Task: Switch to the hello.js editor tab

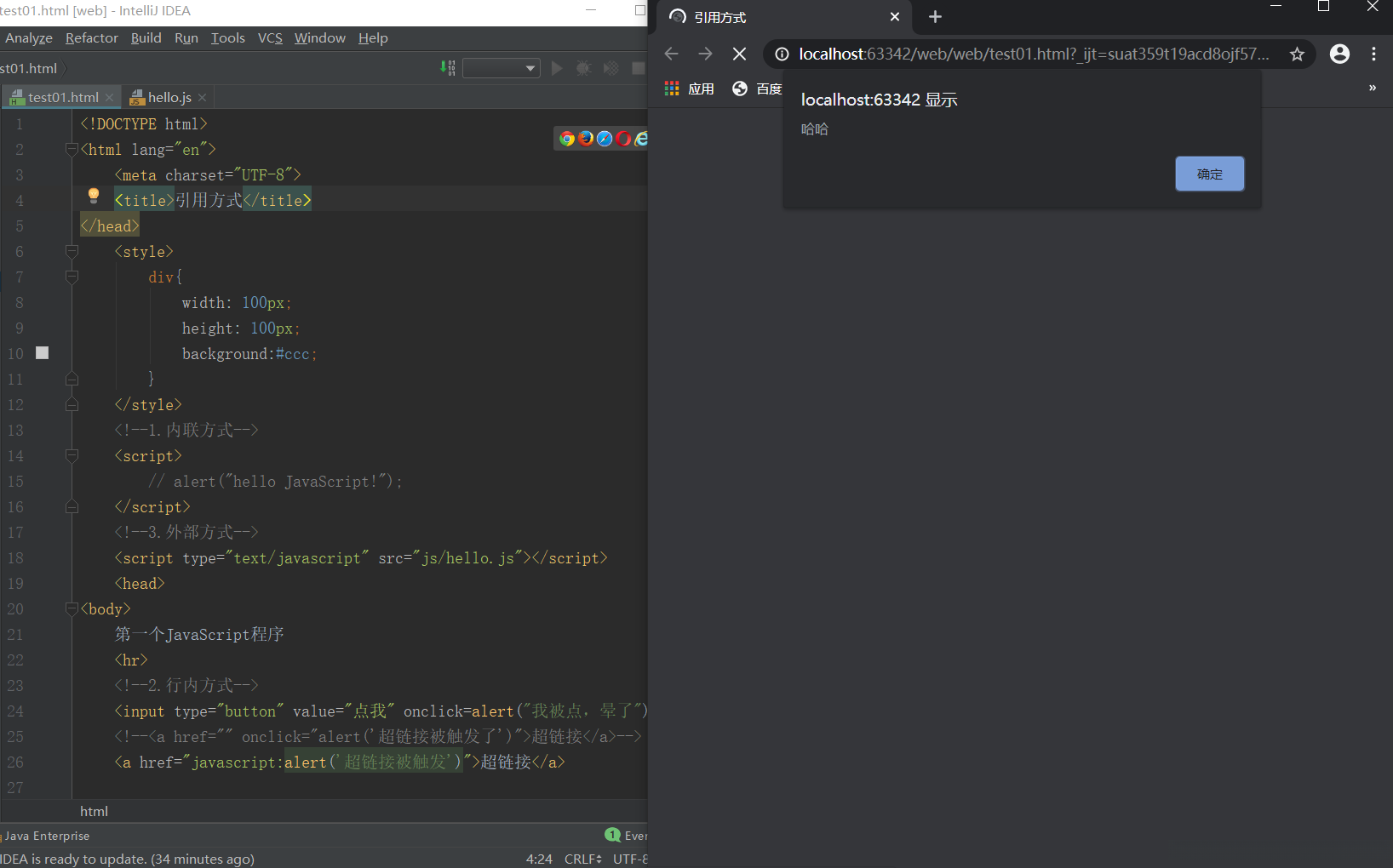Action: click(169, 98)
